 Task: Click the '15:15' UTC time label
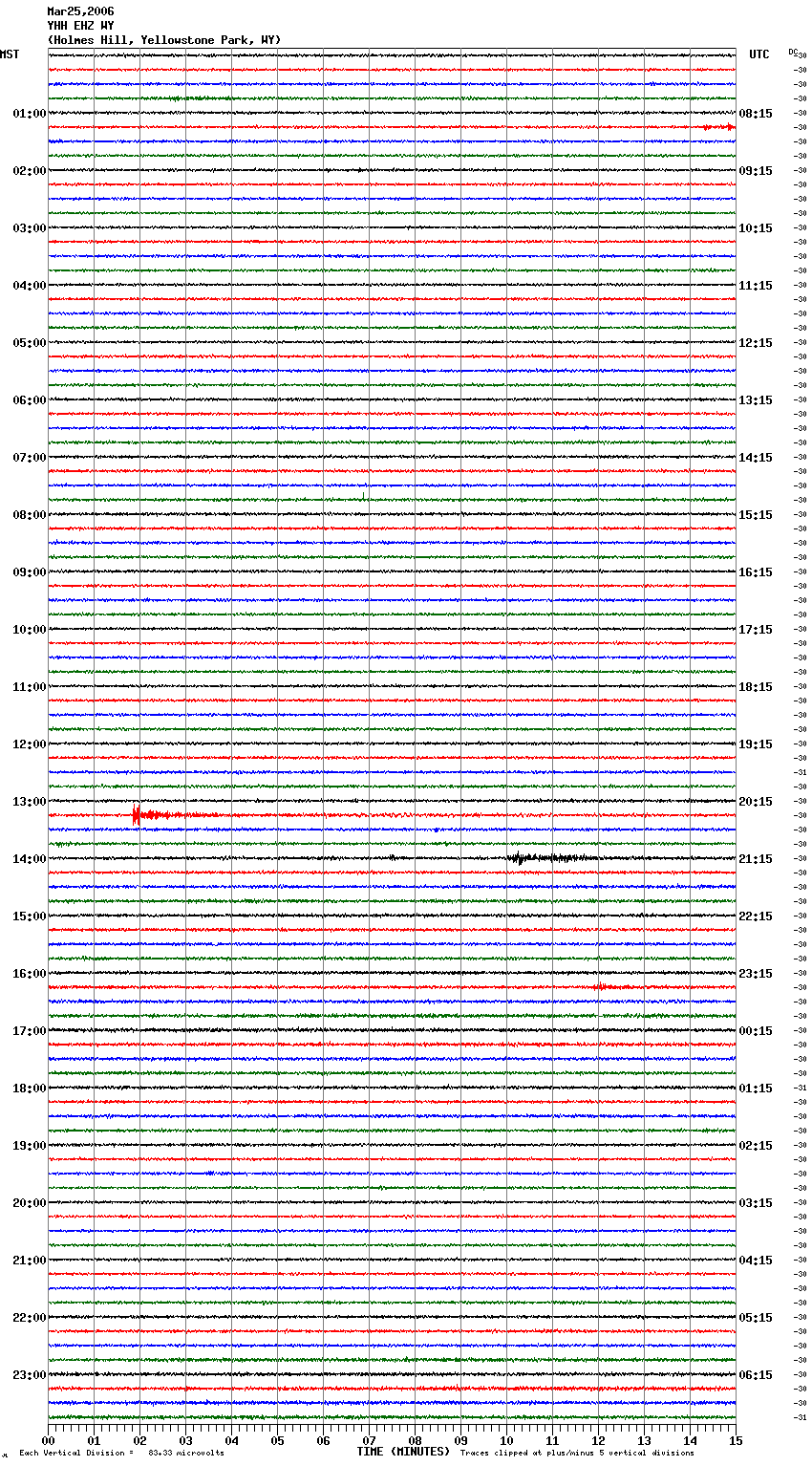(x=756, y=515)
